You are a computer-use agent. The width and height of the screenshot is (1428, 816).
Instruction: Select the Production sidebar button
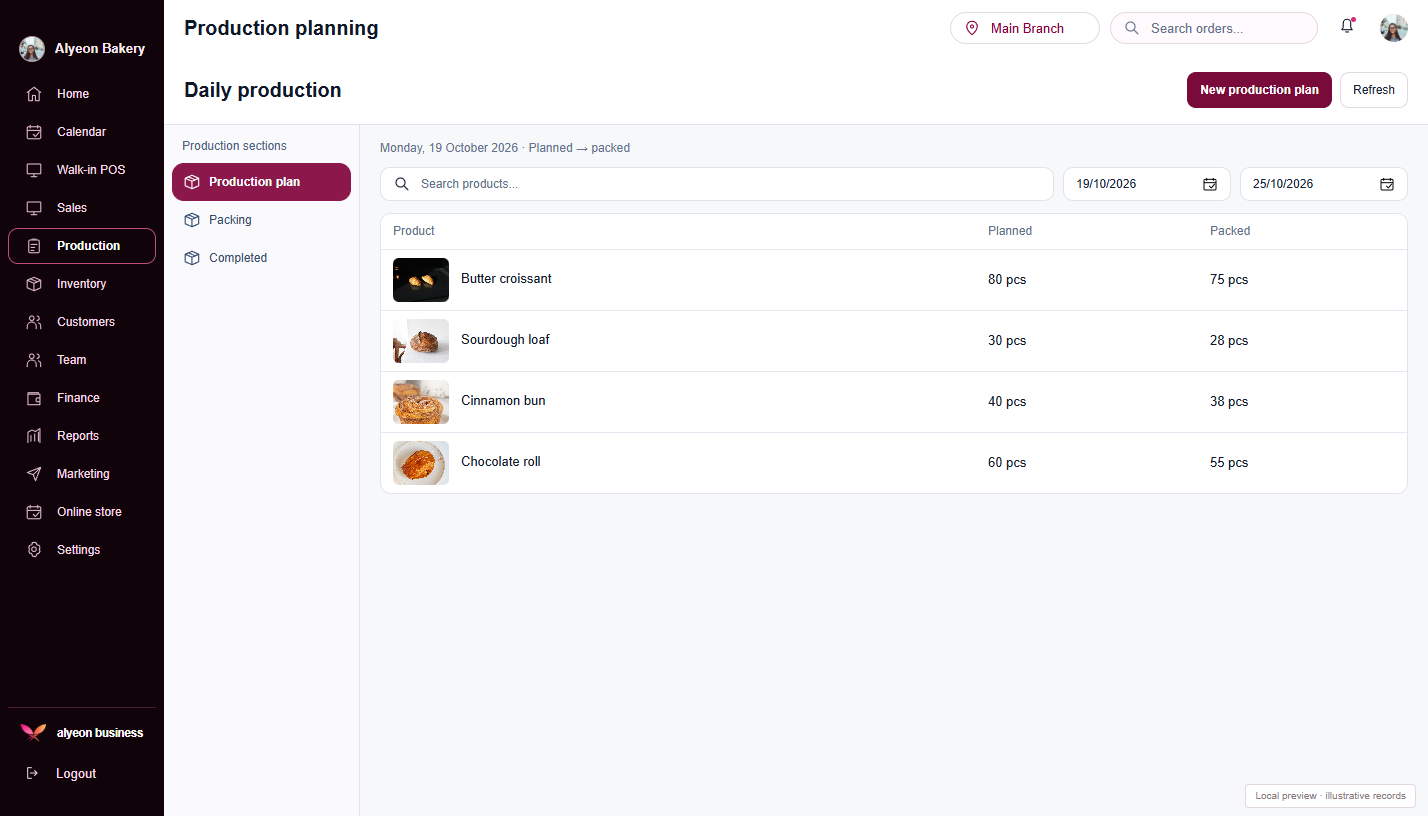pos(82,246)
